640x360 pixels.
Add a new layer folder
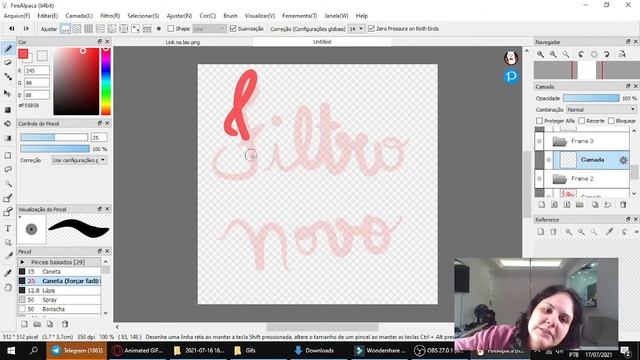tap(580, 204)
